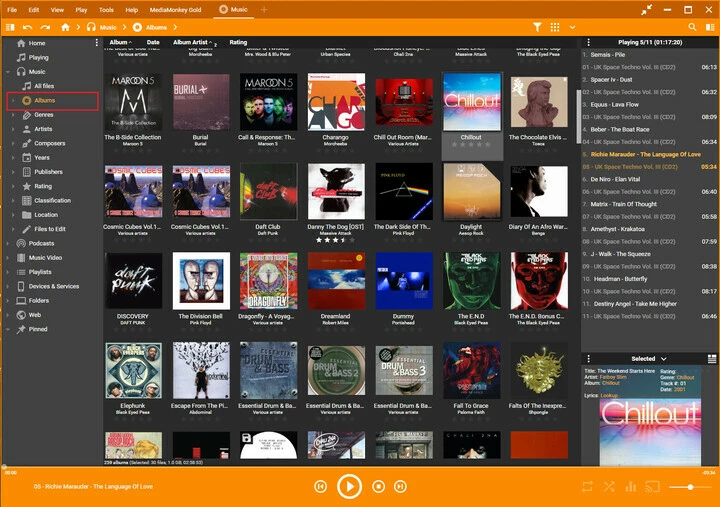The height and width of the screenshot is (507, 720).
Task: Open the MediaMonkey Gold menu
Action: click(175, 10)
